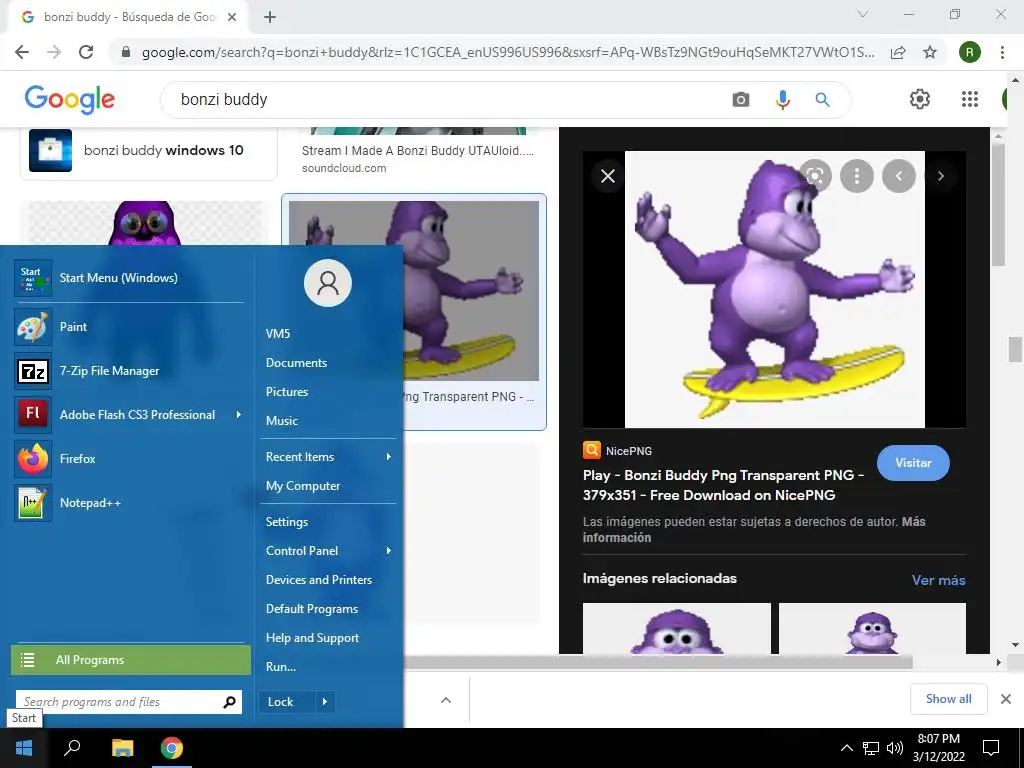Expand Control Panel submenu arrow
1024x768 pixels.
388,551
